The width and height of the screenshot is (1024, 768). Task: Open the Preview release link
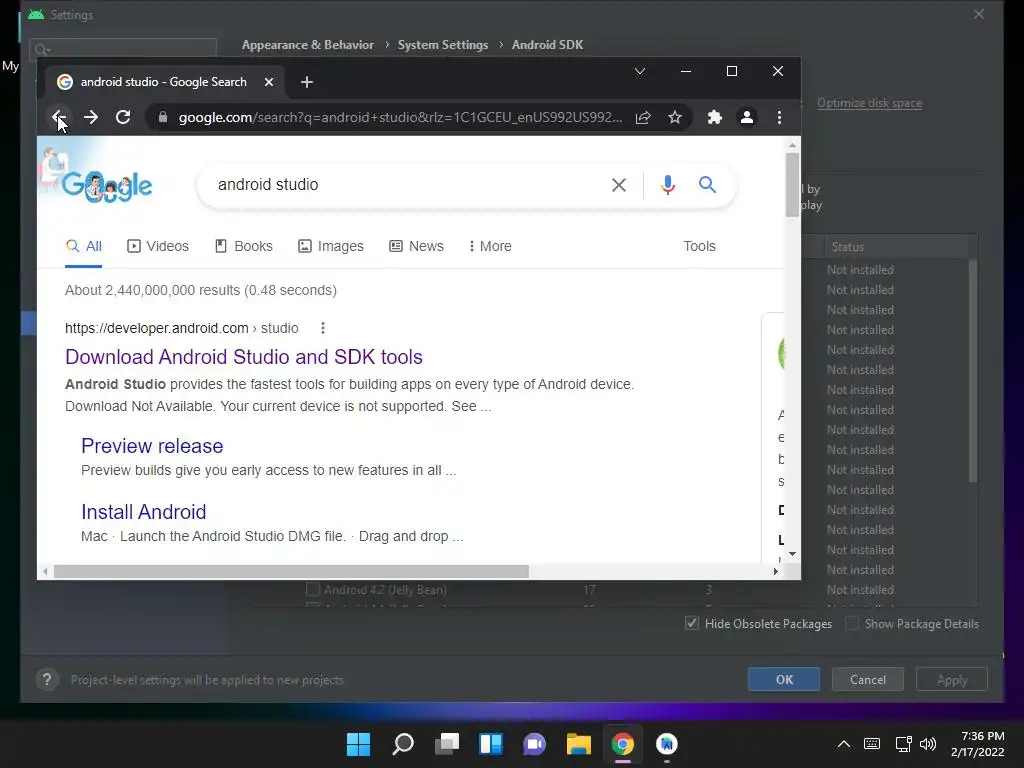152,446
